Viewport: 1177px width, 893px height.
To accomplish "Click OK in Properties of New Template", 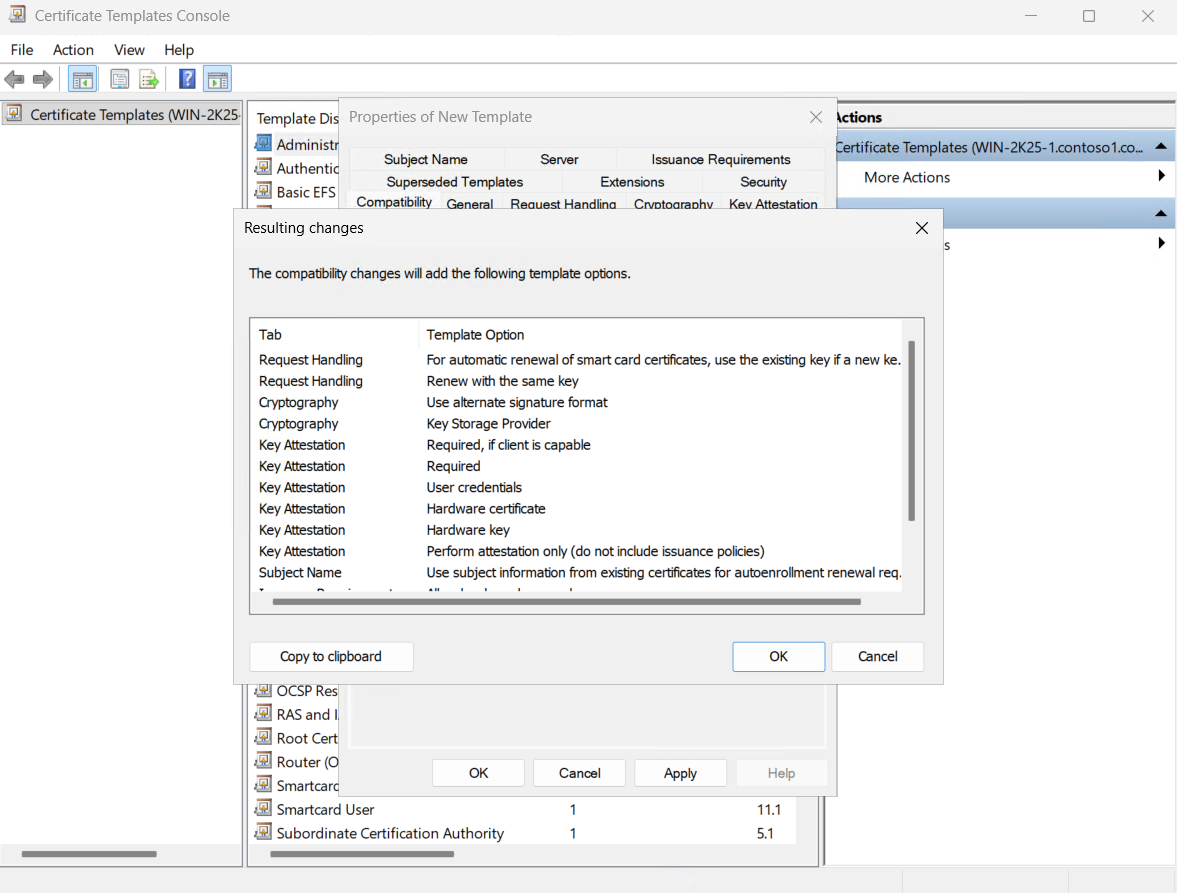I will click(478, 773).
